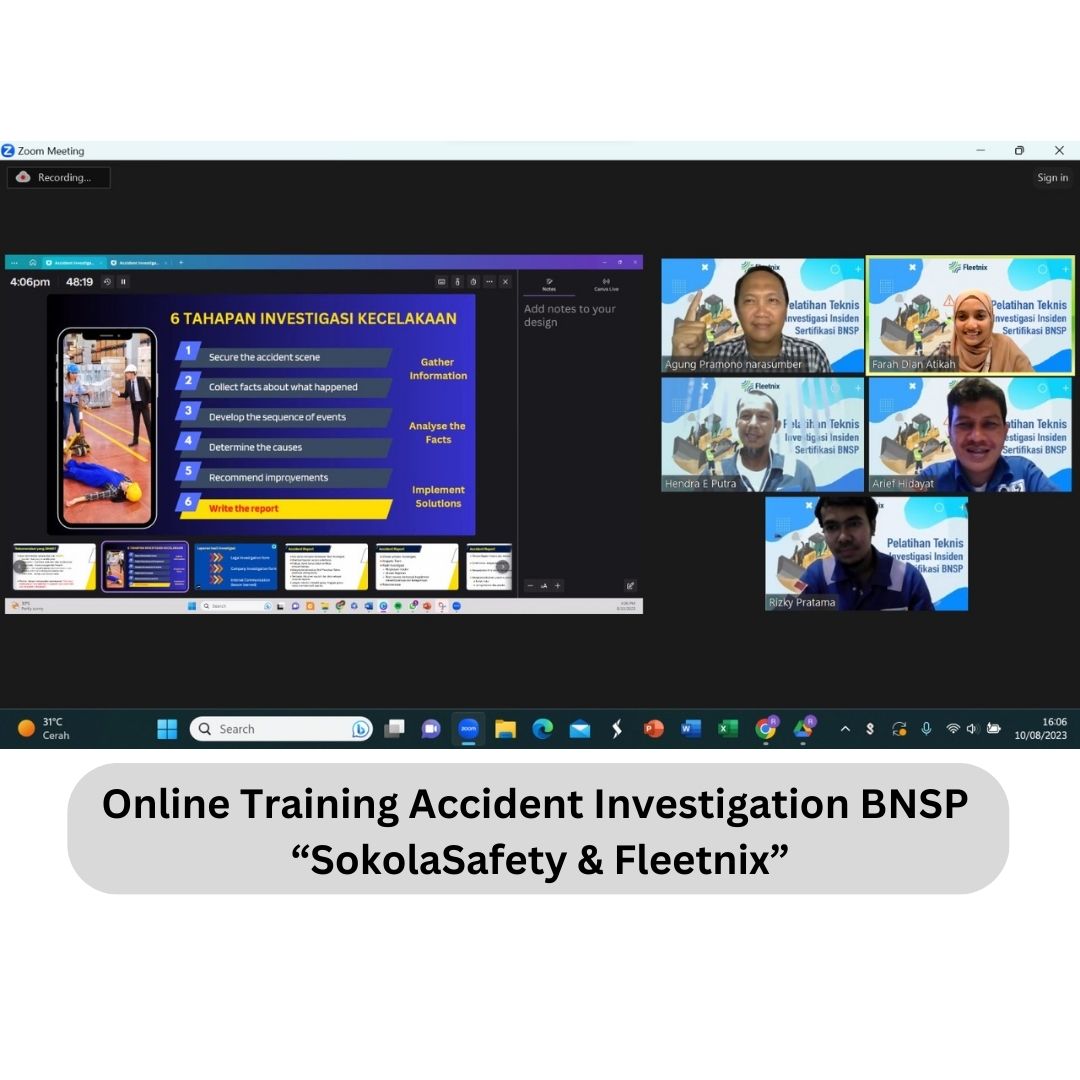Show previous slide thumbnails with the left arrow

point(20,566)
